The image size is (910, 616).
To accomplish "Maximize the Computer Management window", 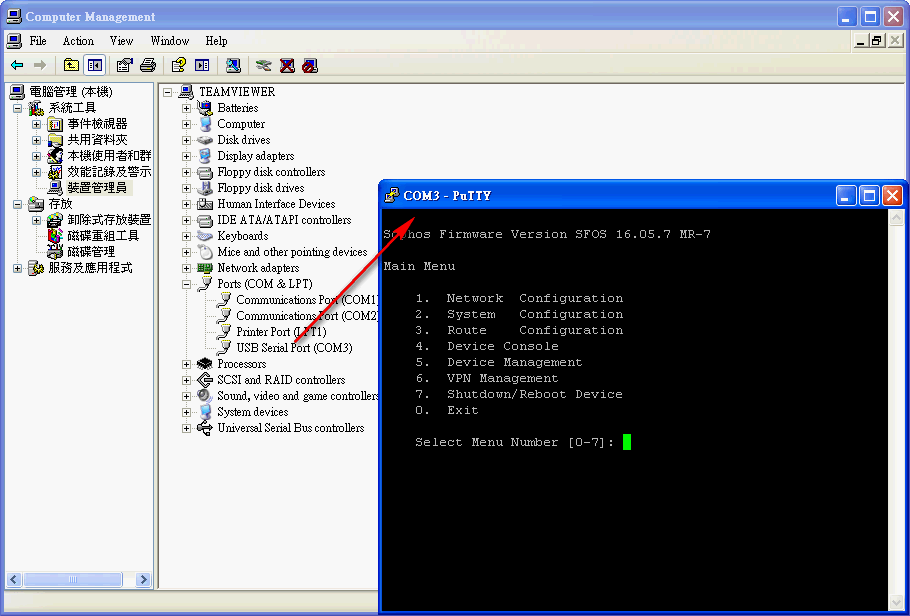I will pos(871,17).
